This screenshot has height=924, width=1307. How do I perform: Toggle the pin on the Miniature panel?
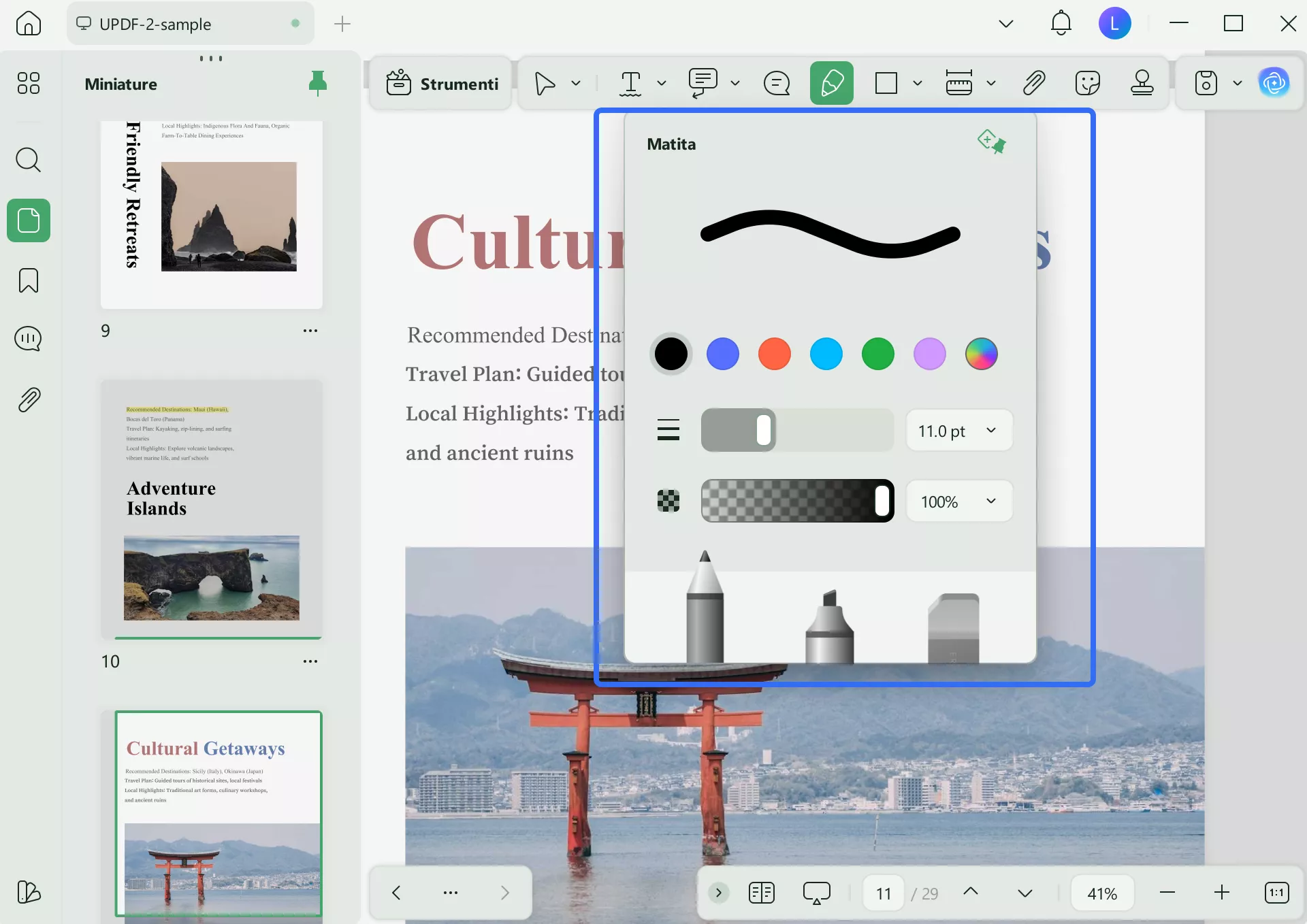(317, 83)
